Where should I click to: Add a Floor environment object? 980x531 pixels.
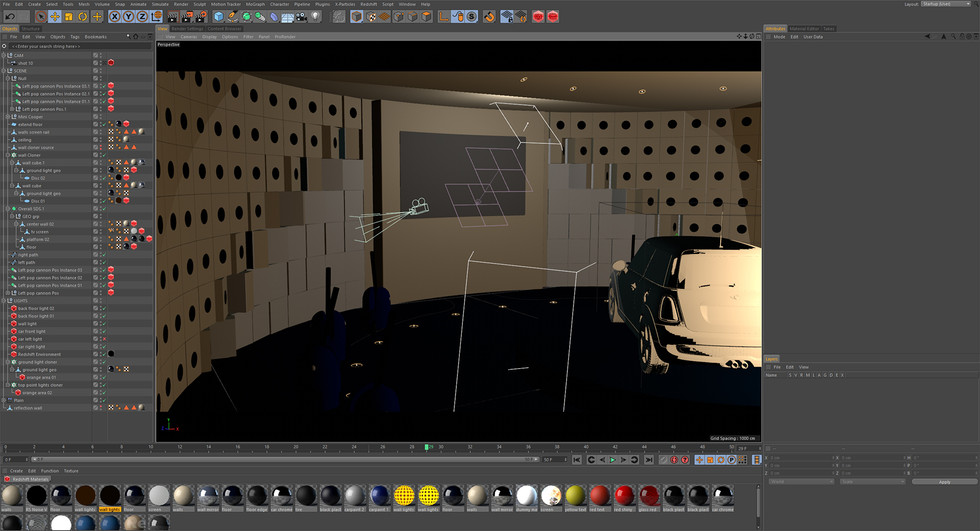(288, 17)
